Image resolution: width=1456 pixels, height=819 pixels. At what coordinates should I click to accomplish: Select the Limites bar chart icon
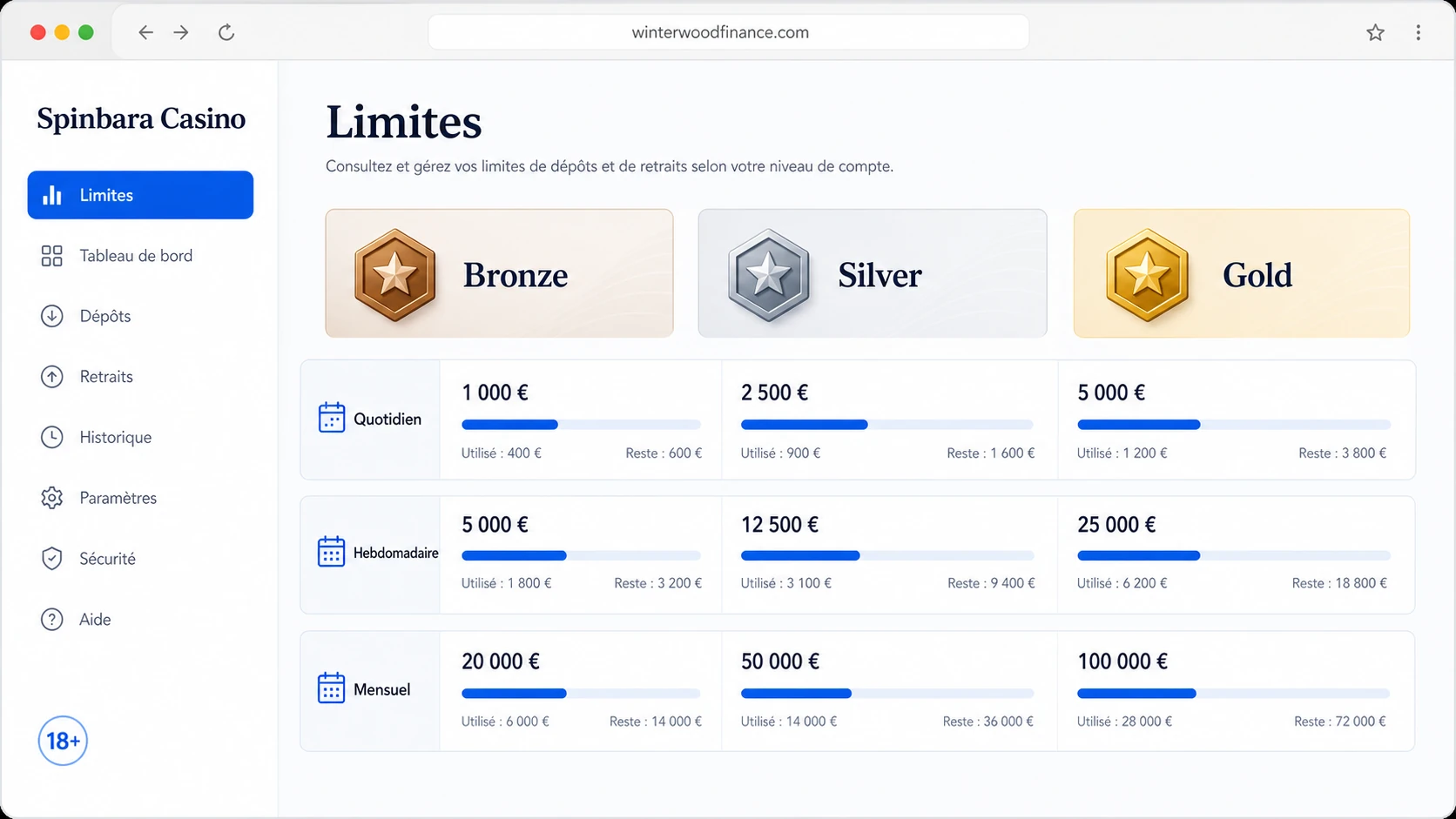click(52, 195)
